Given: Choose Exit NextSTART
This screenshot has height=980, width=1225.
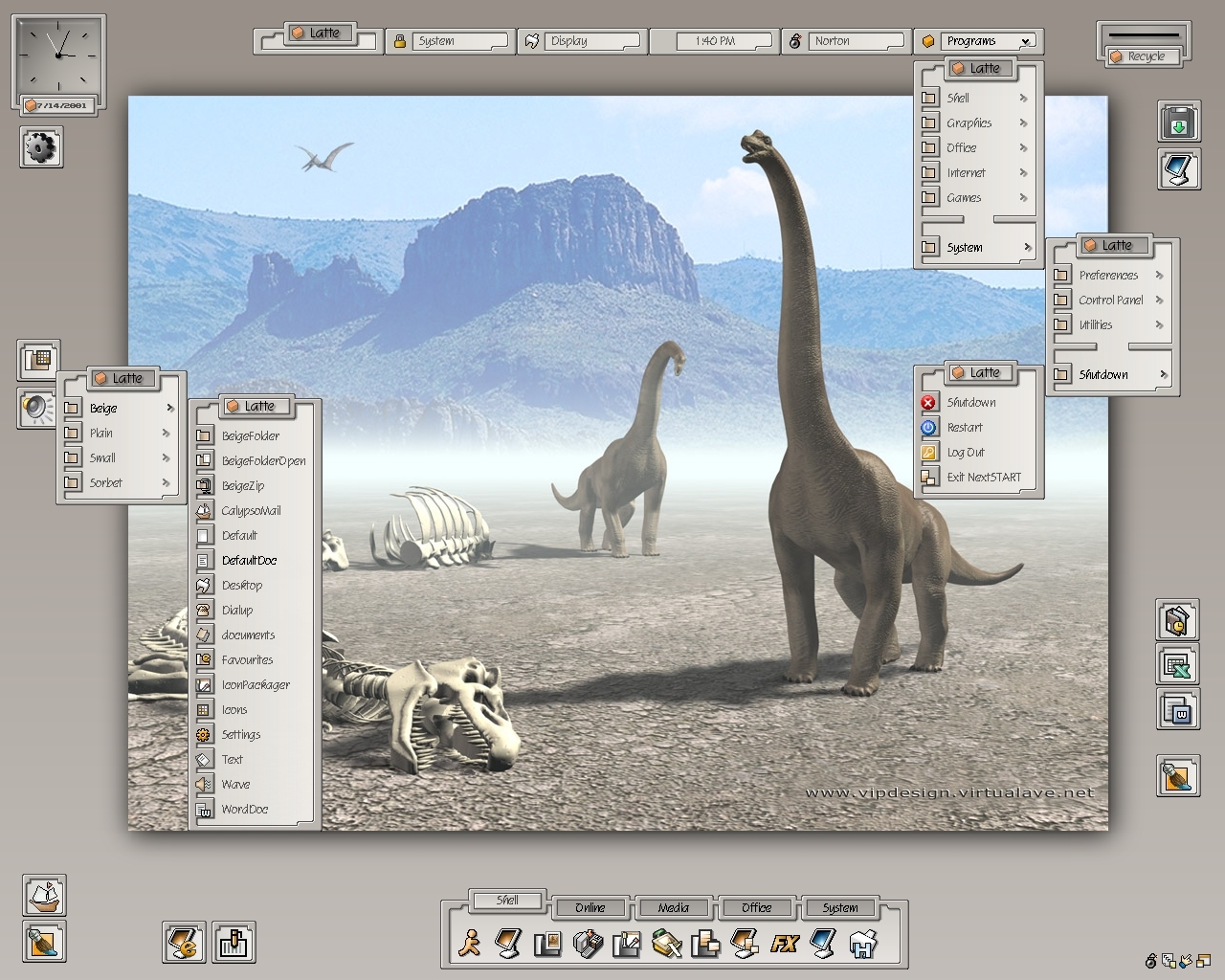Looking at the screenshot, I should tap(976, 478).
